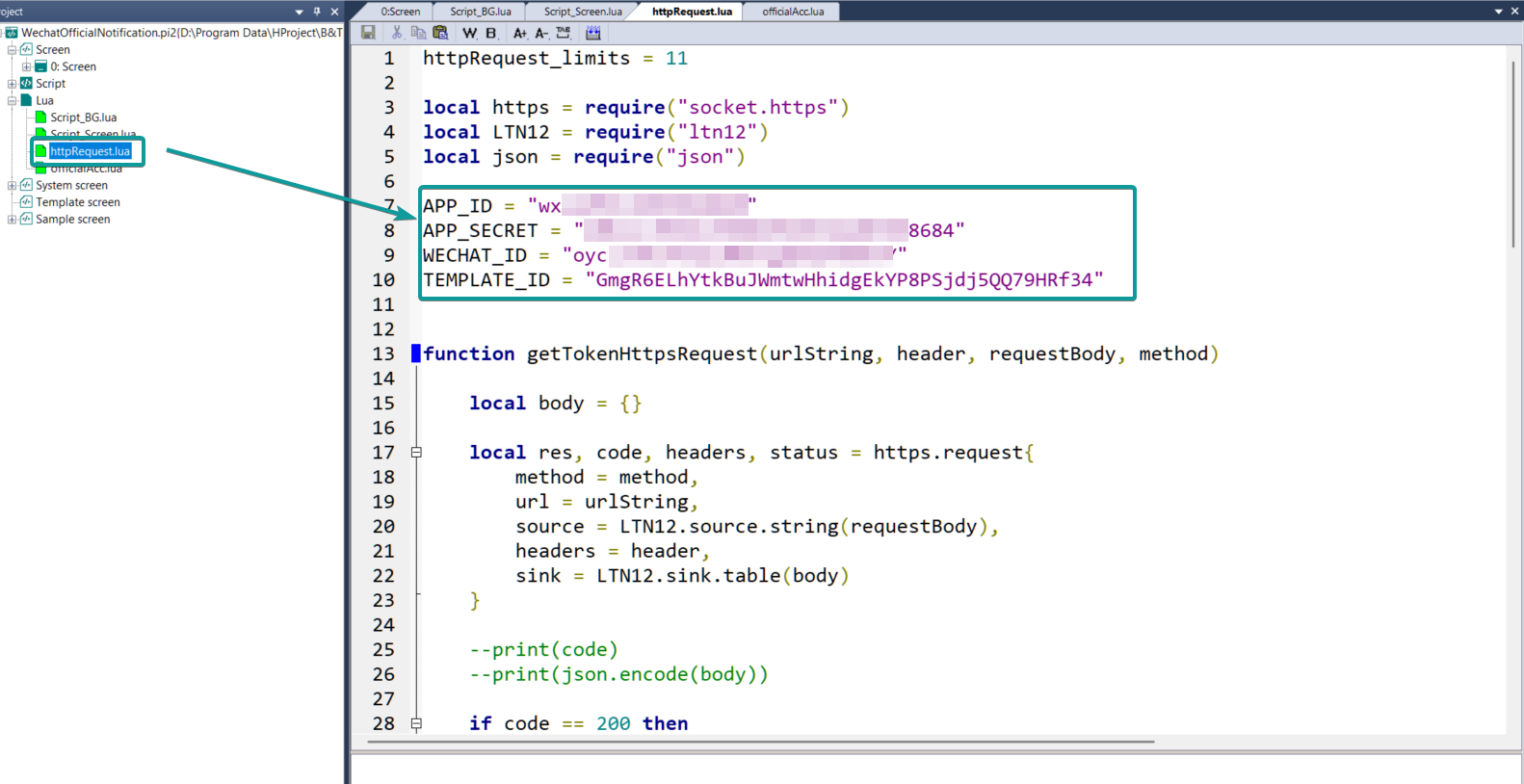Screen dimensions: 1524x784
Task: Switch to the Script_BG.lua tab
Action: (481, 12)
